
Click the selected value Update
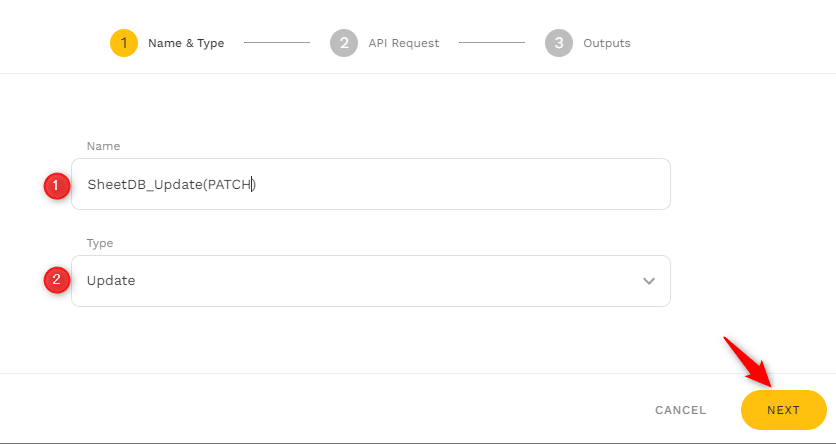[111, 281]
